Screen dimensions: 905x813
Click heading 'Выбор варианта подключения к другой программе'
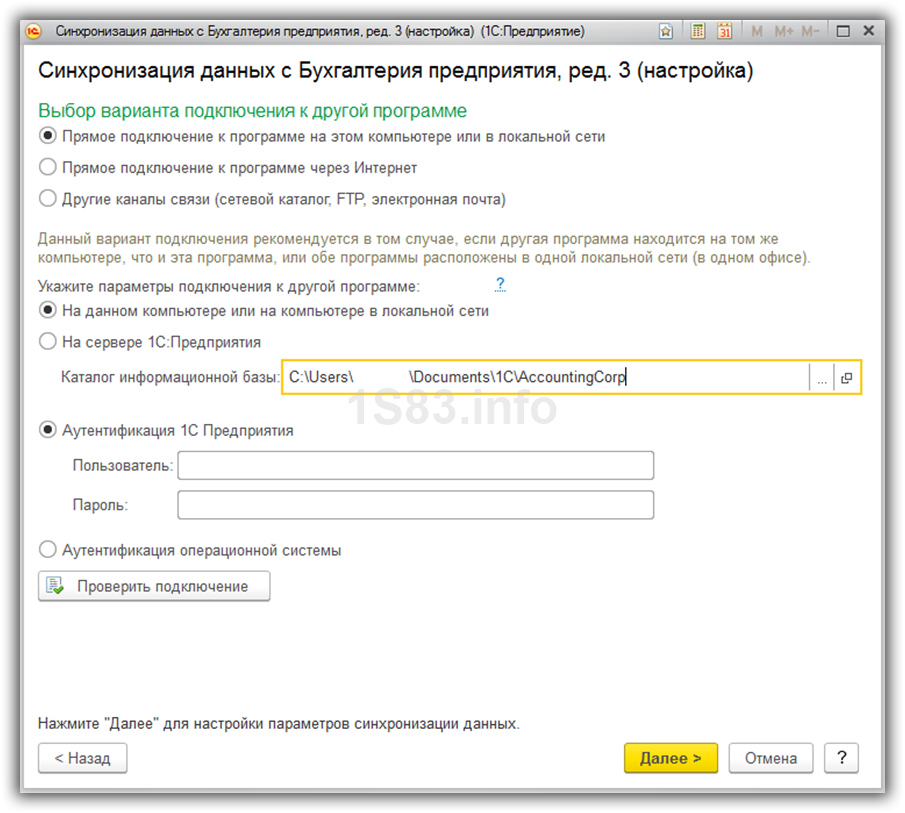[x=252, y=110]
